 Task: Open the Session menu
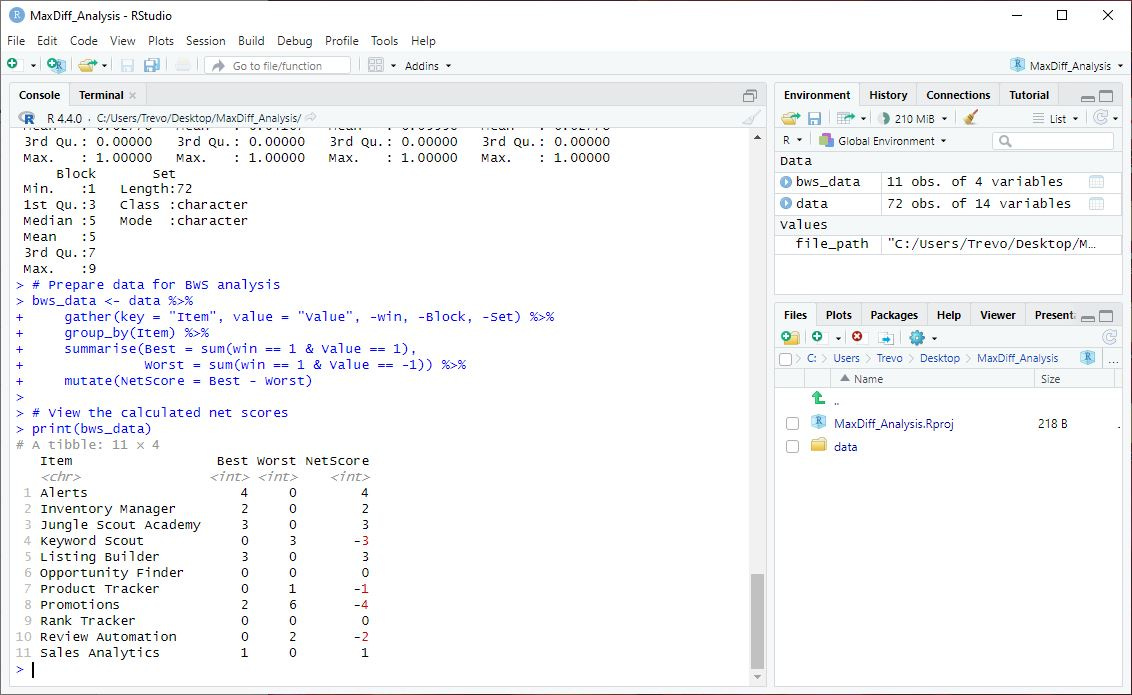(206, 41)
